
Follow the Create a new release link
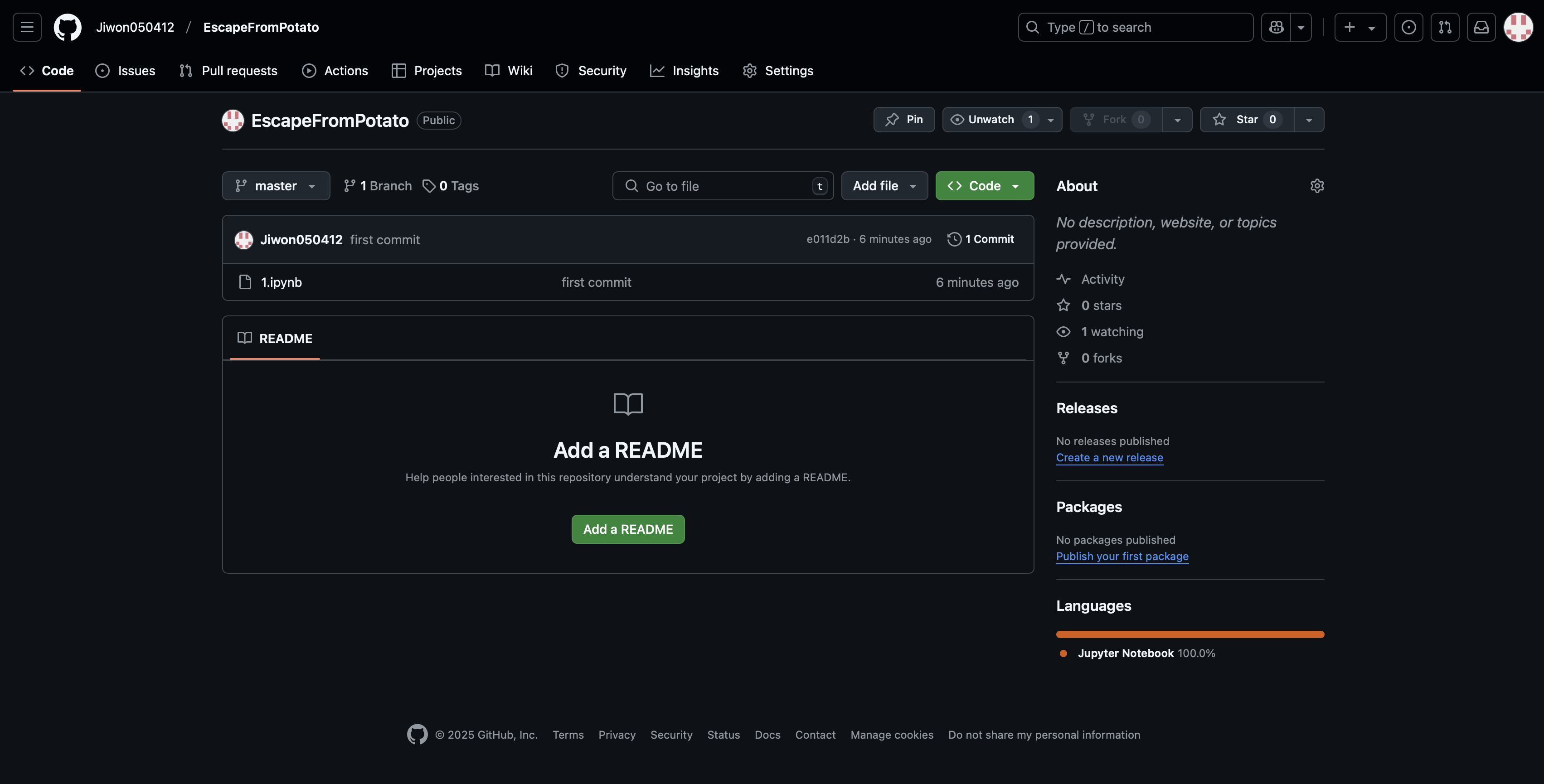point(1109,457)
